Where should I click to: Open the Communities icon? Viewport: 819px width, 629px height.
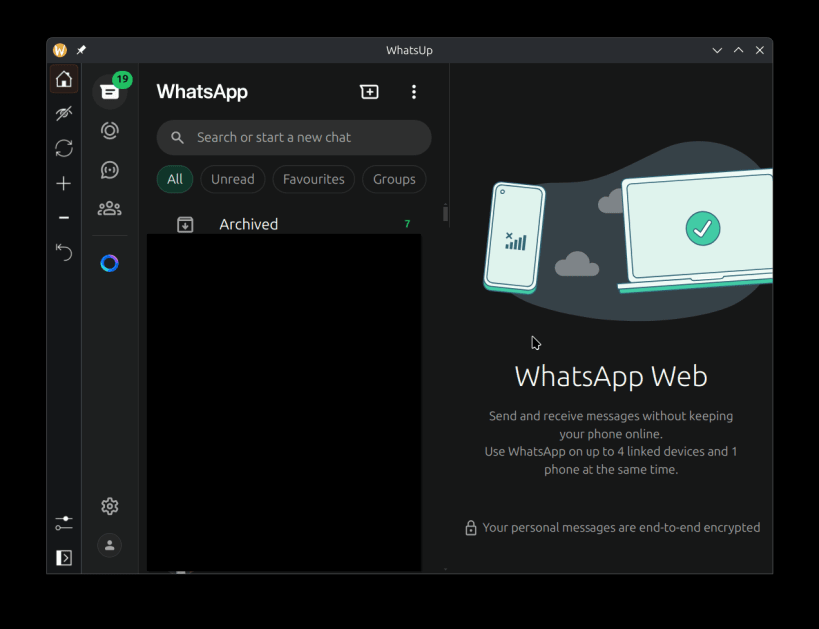[x=110, y=209]
